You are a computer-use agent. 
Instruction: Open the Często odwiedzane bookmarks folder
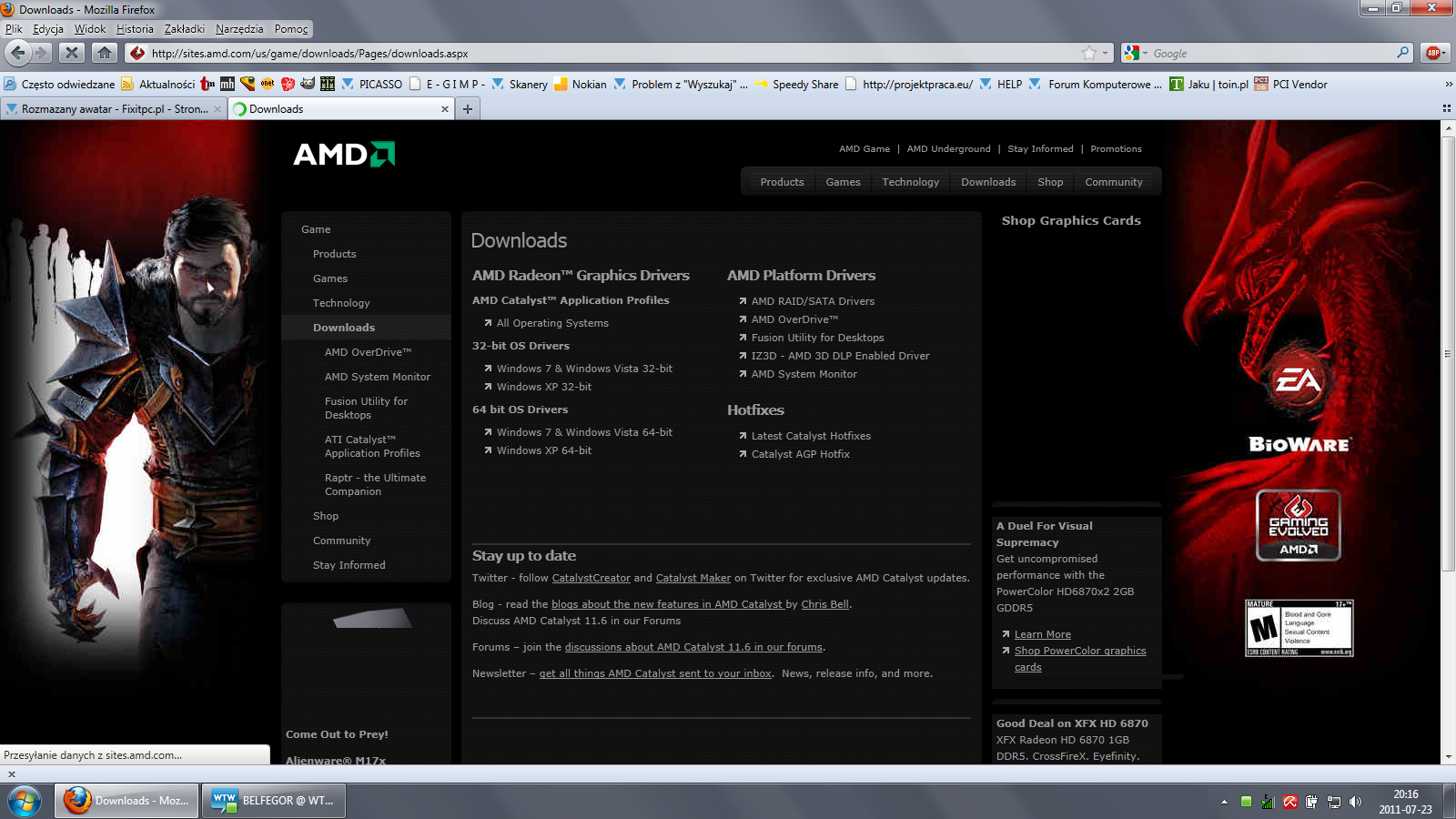coord(59,84)
